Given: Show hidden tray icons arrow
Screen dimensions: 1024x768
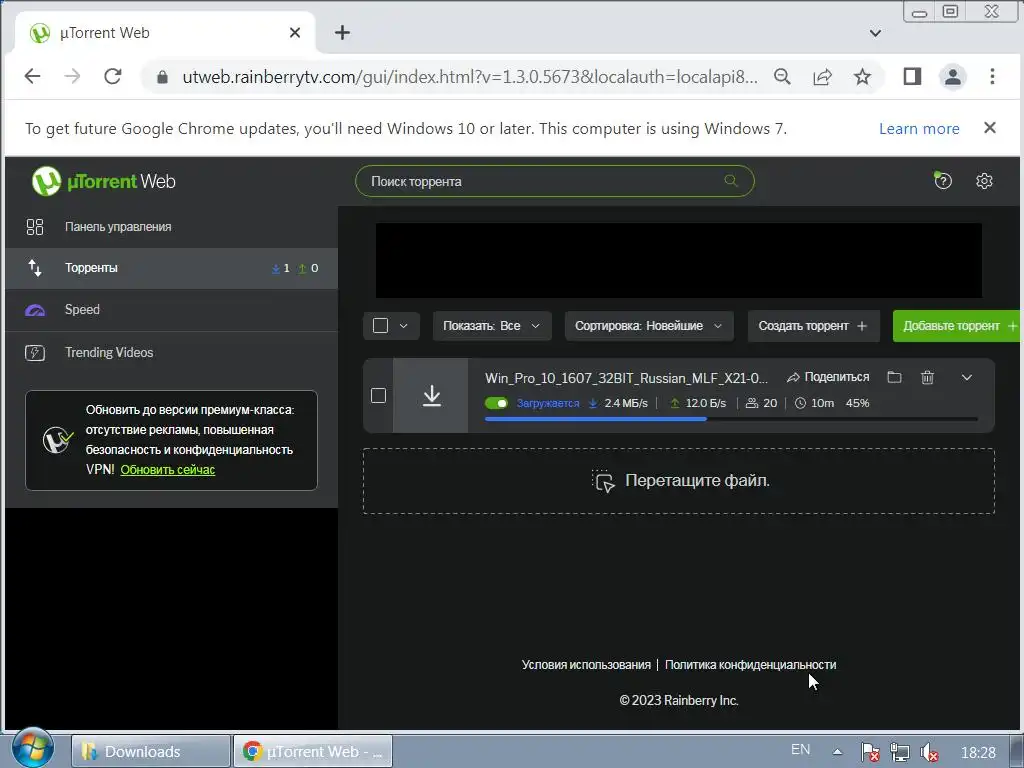Looking at the screenshot, I should click(837, 752).
